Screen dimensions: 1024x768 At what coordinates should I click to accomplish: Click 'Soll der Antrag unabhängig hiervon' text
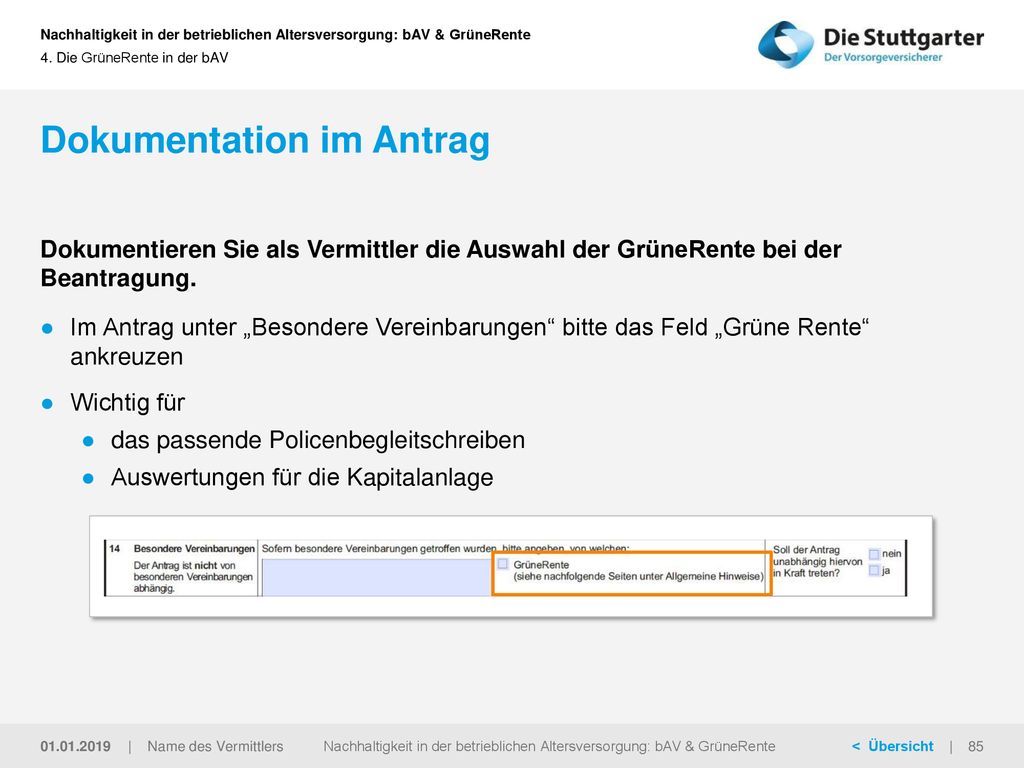tap(818, 556)
